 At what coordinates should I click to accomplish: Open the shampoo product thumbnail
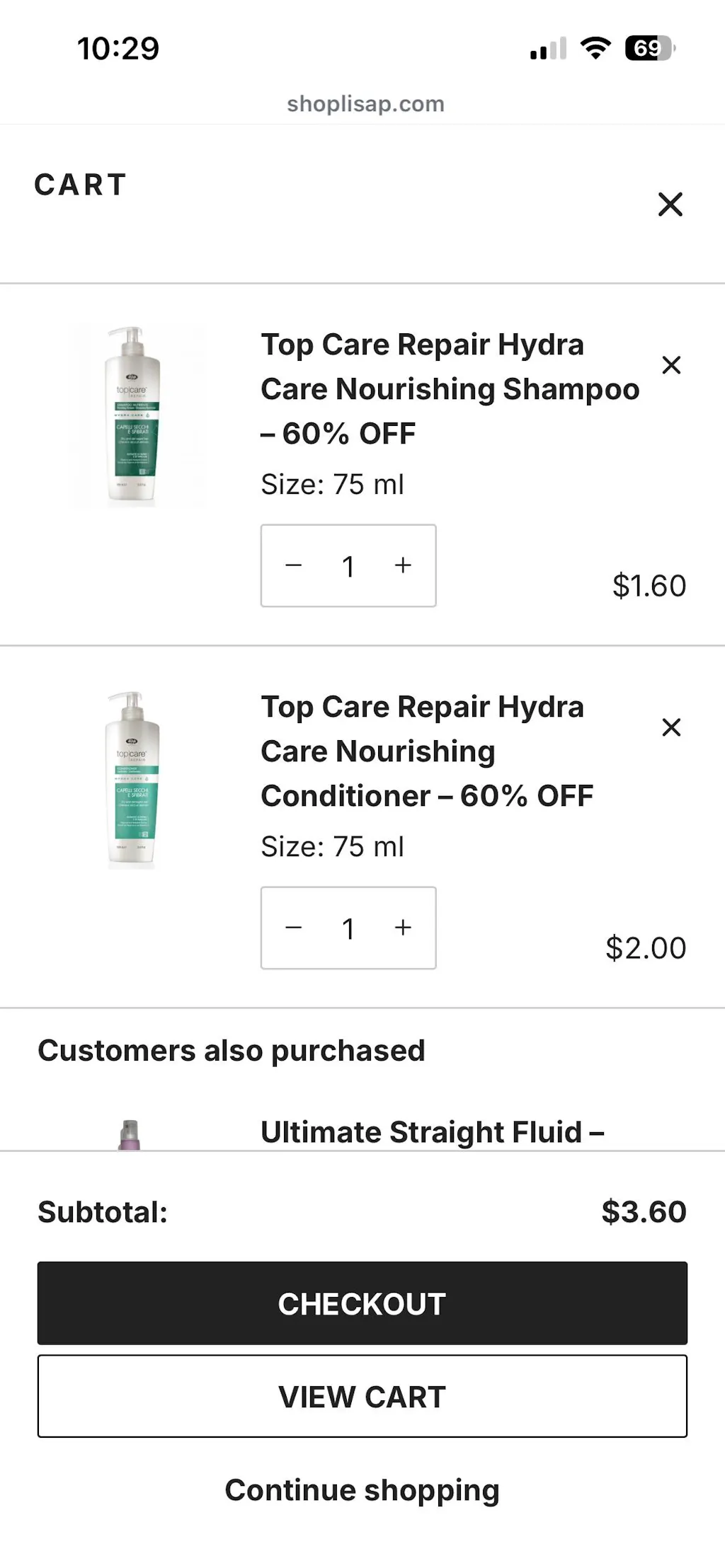coord(132,416)
